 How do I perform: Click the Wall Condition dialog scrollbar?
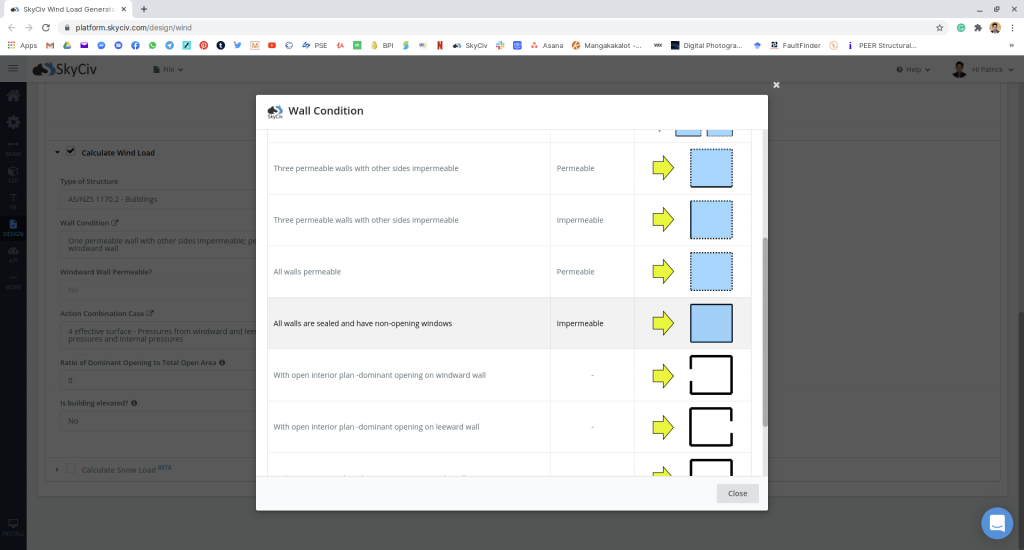pyautogui.click(x=763, y=330)
